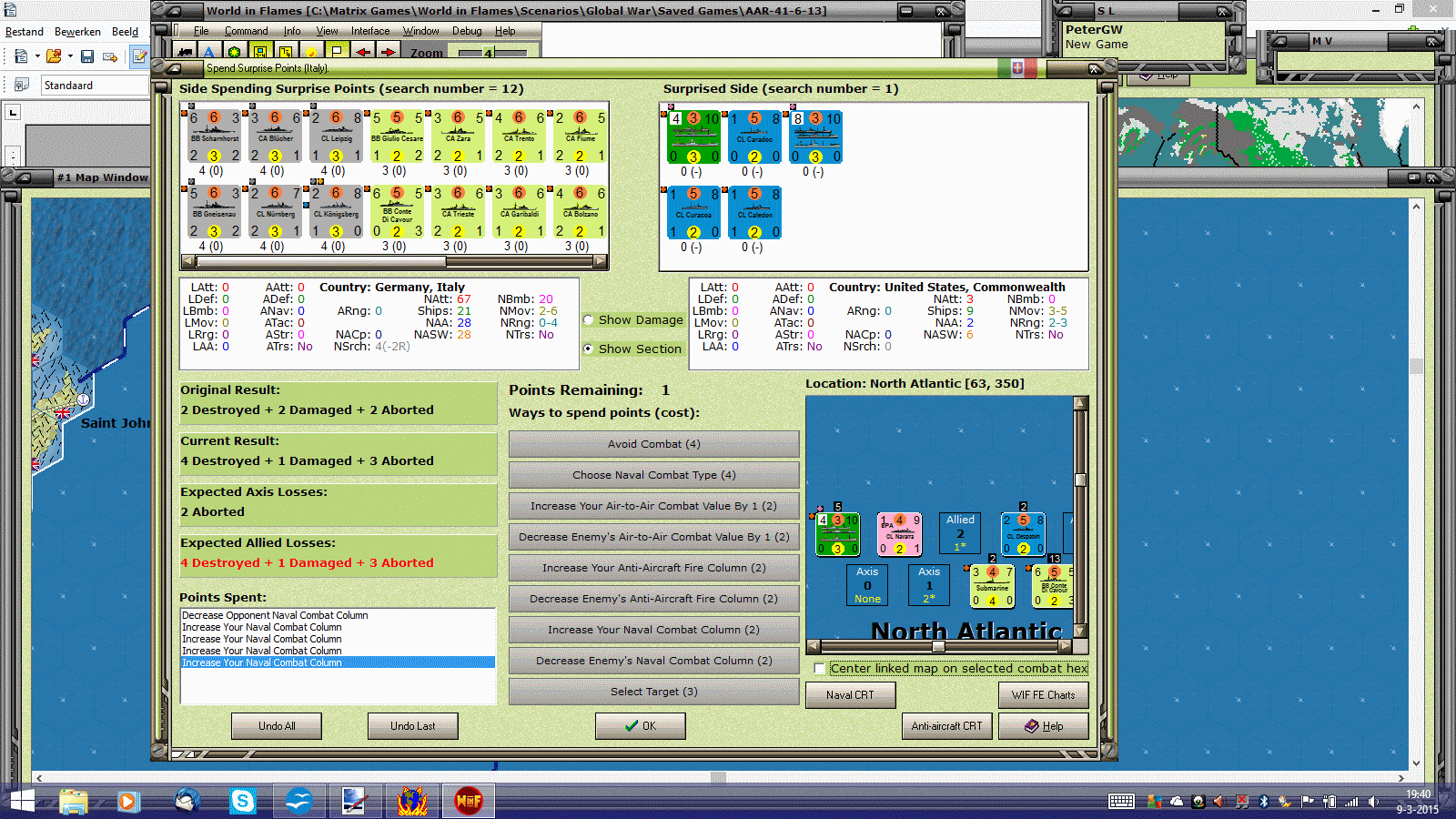1456x819 pixels.
Task: Select the BB Giulio Cesare unit counter
Action: (397, 136)
